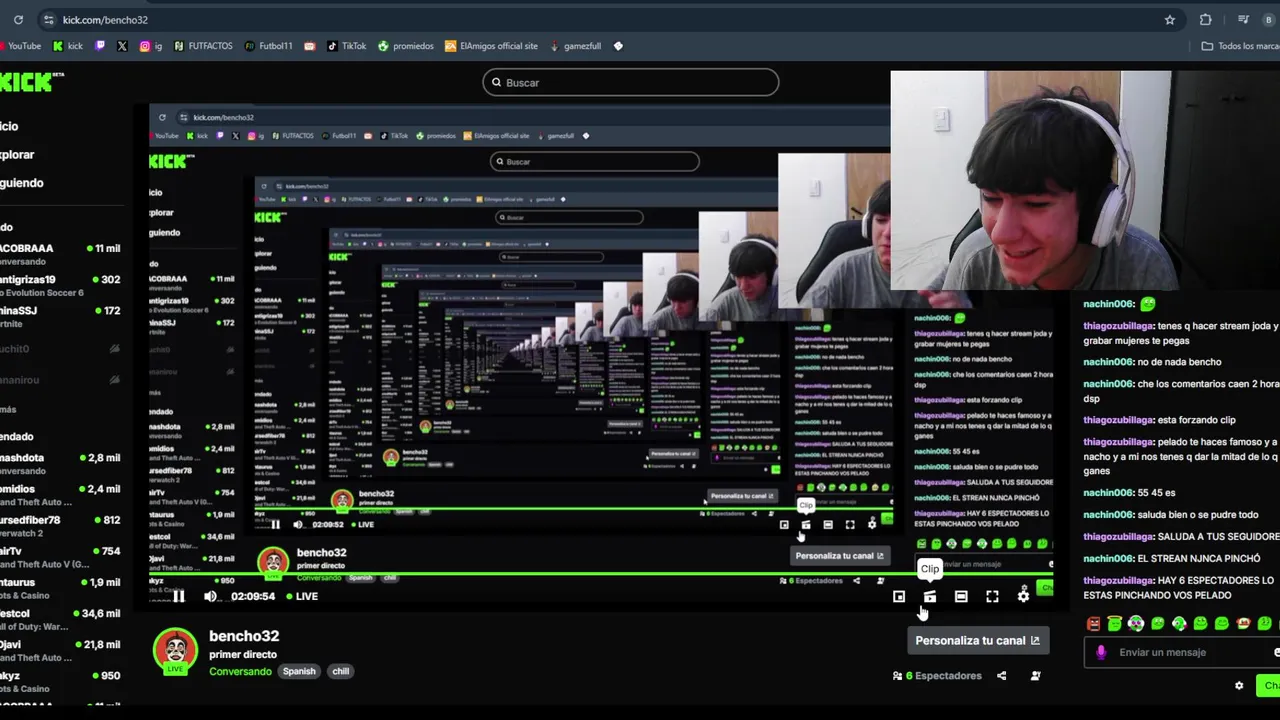Open sidebar channel with 11 mil viewers
The height and width of the screenshot is (720, 1280).
click(x=60, y=255)
